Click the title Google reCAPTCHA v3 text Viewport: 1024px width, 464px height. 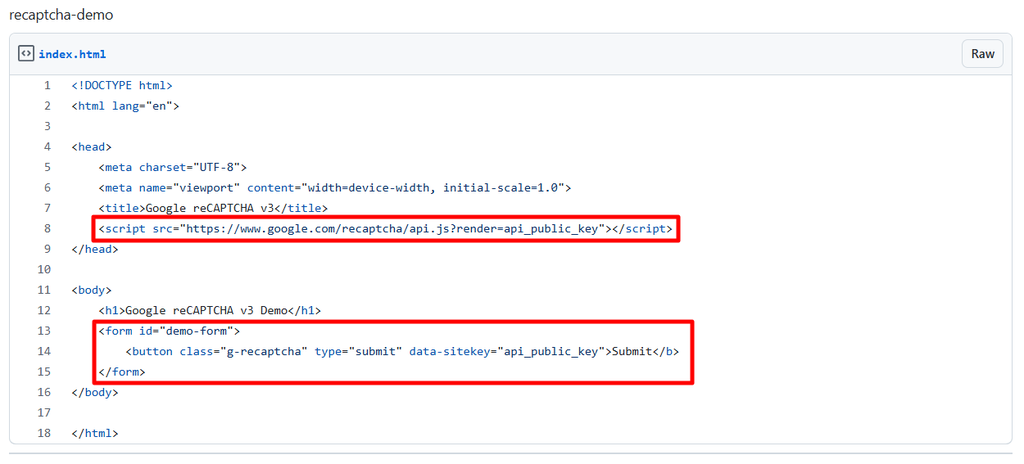click(x=213, y=208)
